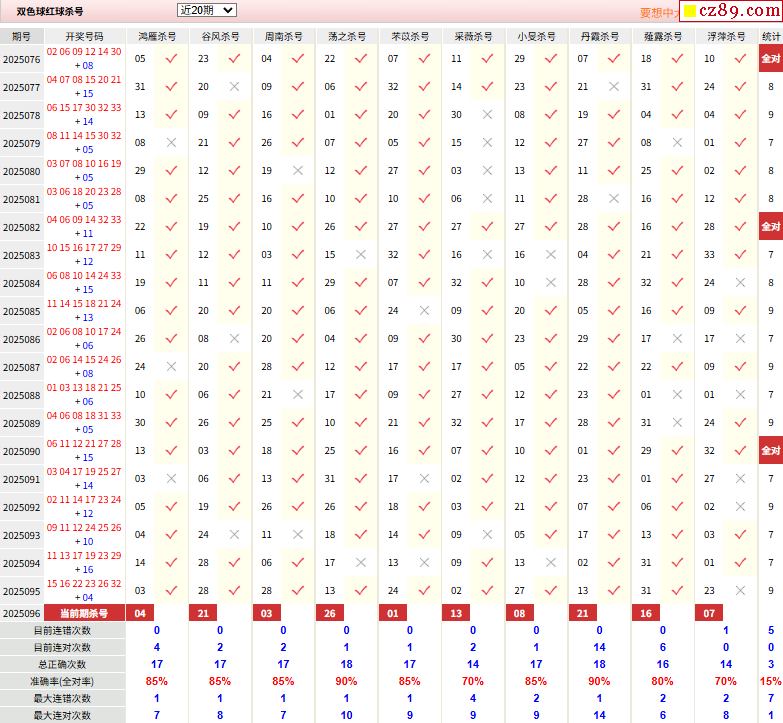Screen dimensions: 783x723
Task: Click the gray X in 采薇 column, row 2025093
Action: click(487, 534)
